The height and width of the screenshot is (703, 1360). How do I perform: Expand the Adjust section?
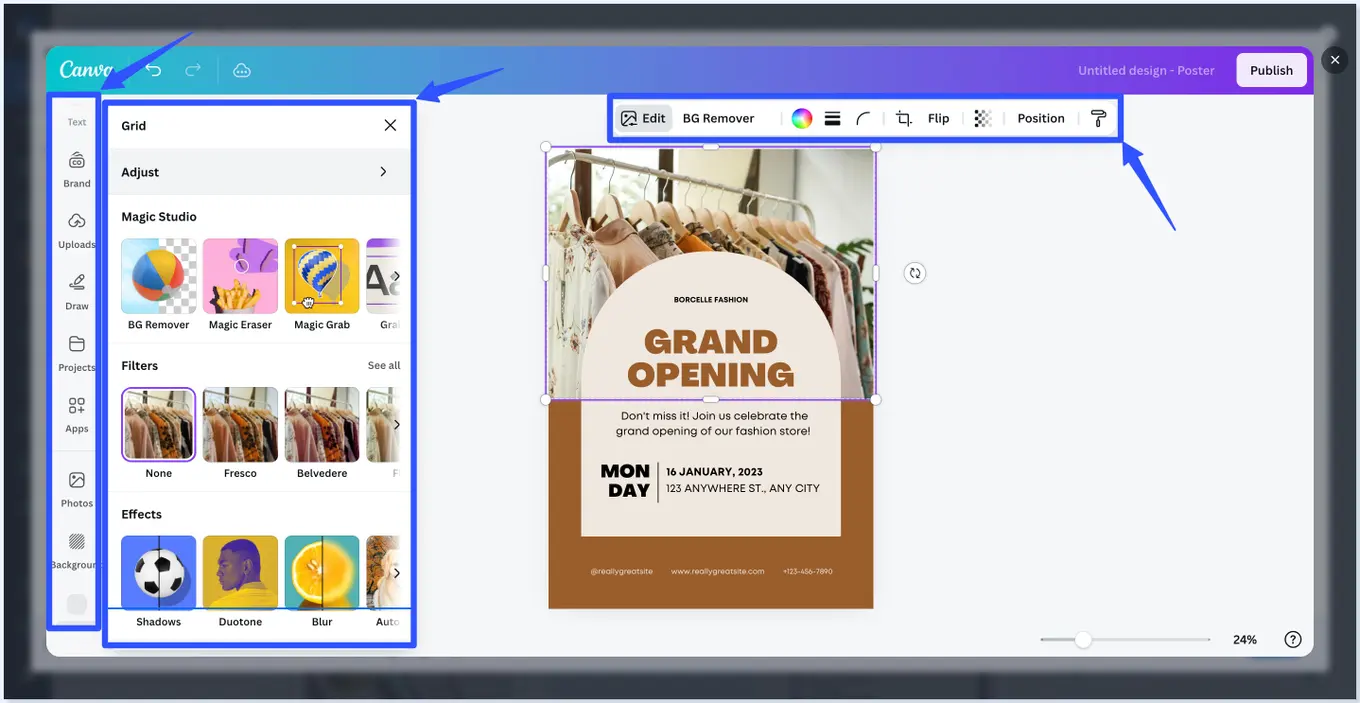tap(383, 172)
